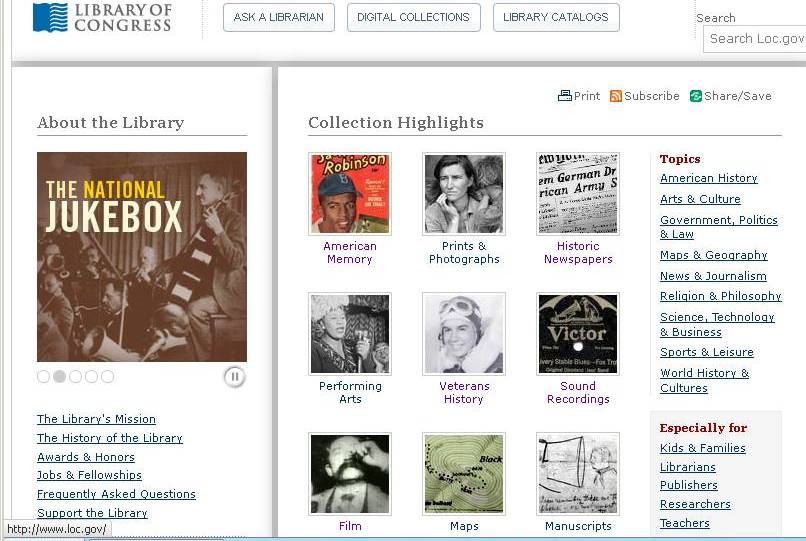Viewport: 806px width, 541px height.
Task: Click the Print text link
Action: 587,96
